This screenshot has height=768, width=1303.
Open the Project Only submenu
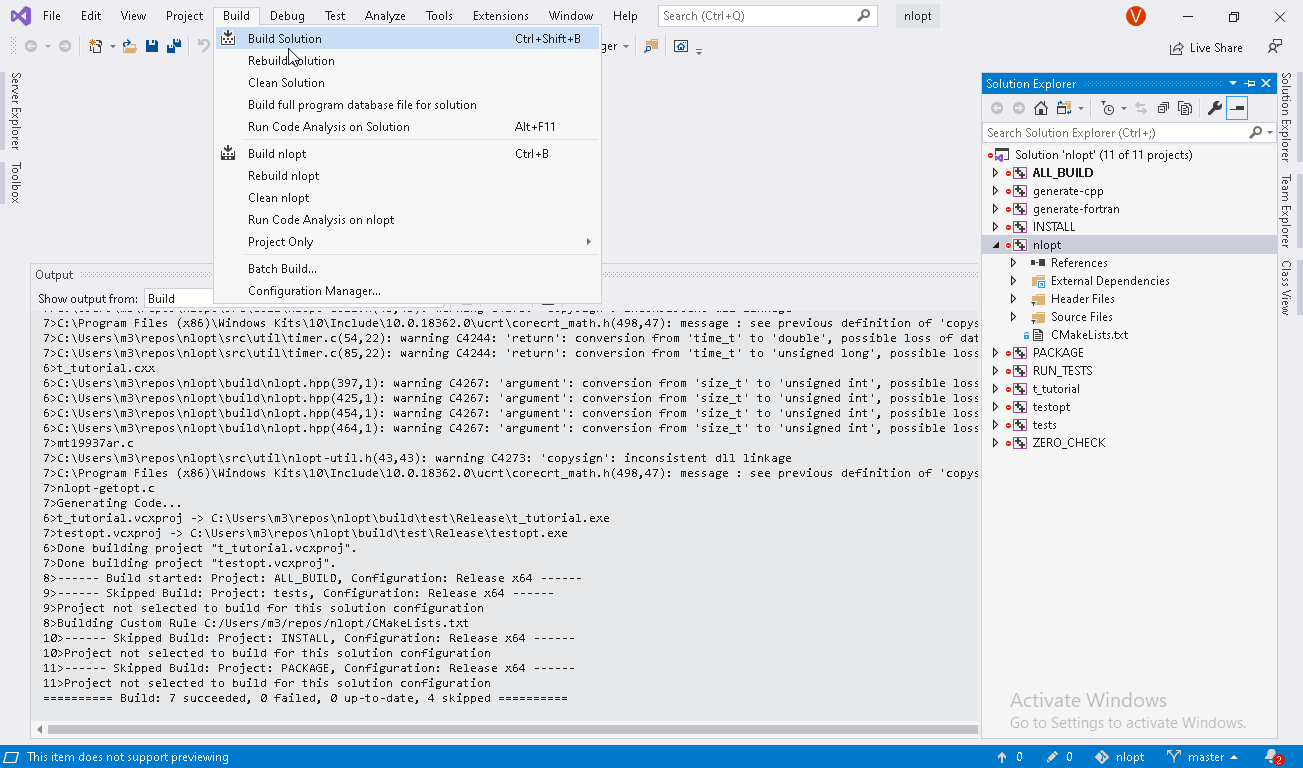coord(406,242)
